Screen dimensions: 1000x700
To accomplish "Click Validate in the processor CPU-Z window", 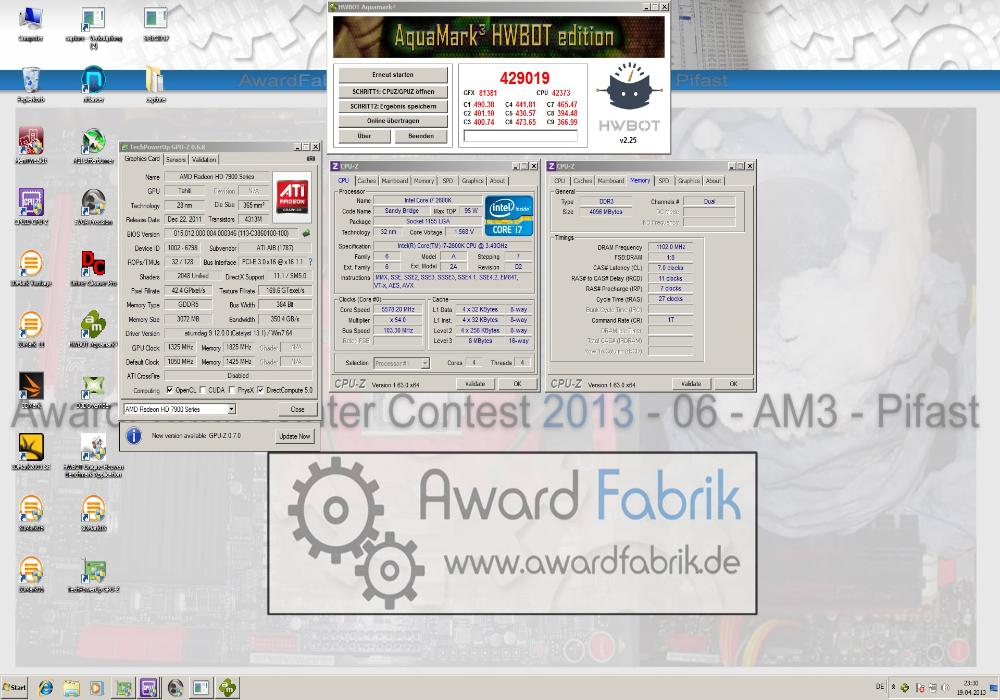I will coord(476,384).
